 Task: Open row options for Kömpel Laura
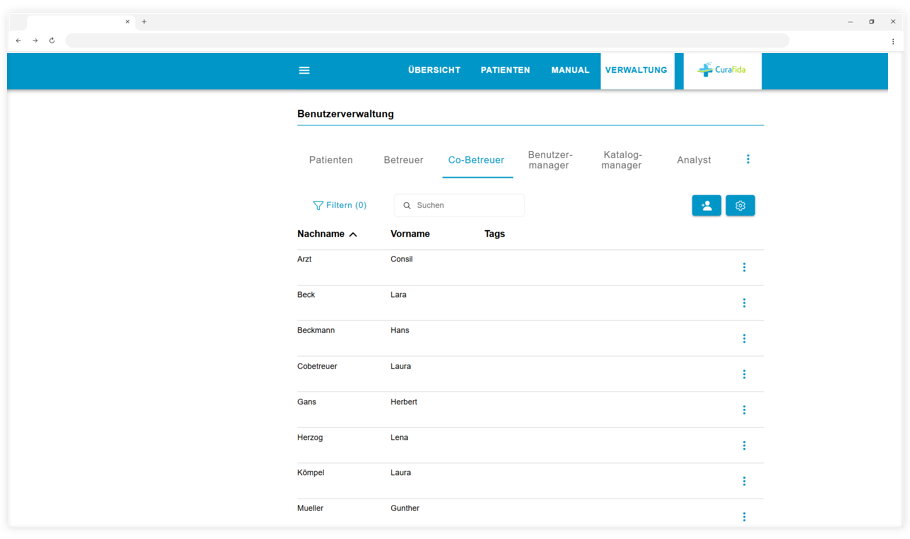coord(744,481)
